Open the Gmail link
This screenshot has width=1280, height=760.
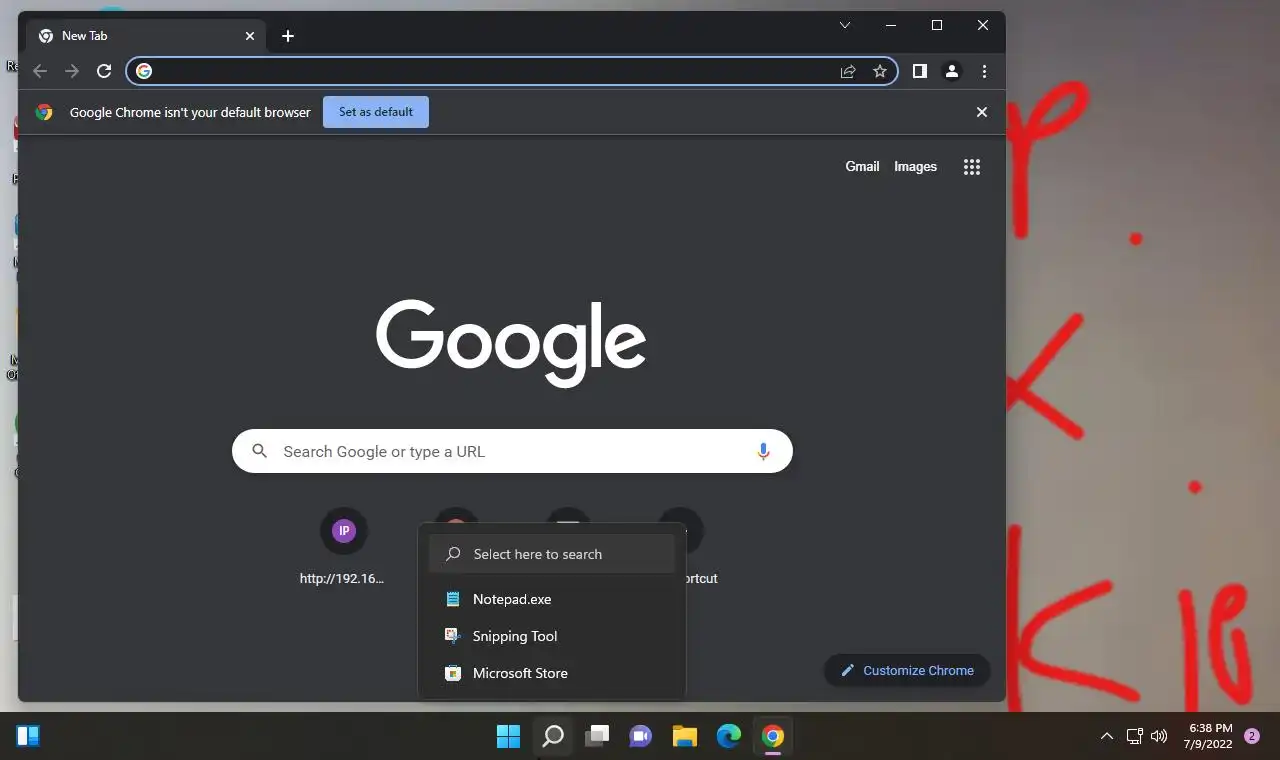[x=862, y=167]
